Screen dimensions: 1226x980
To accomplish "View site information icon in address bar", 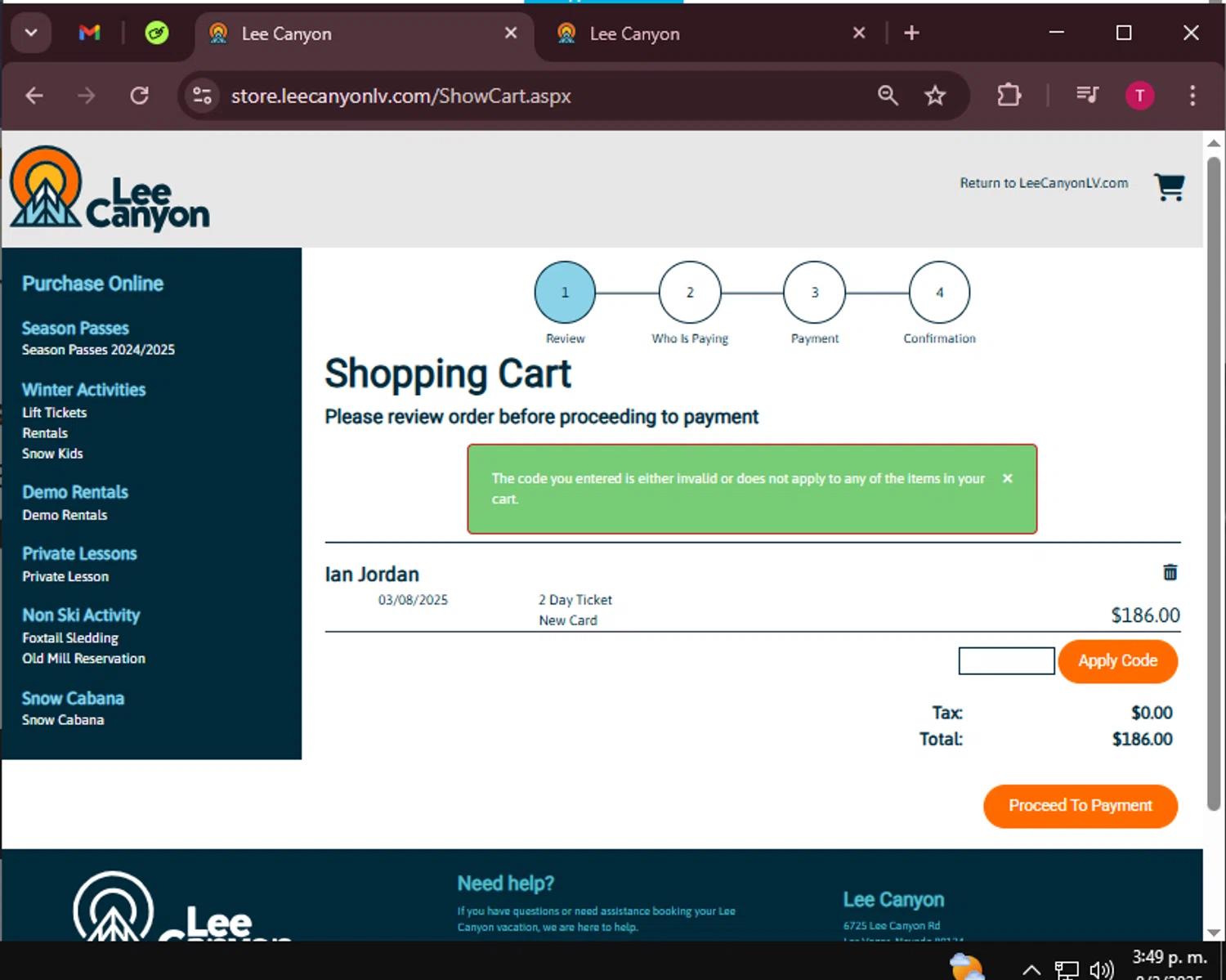I will click(203, 96).
